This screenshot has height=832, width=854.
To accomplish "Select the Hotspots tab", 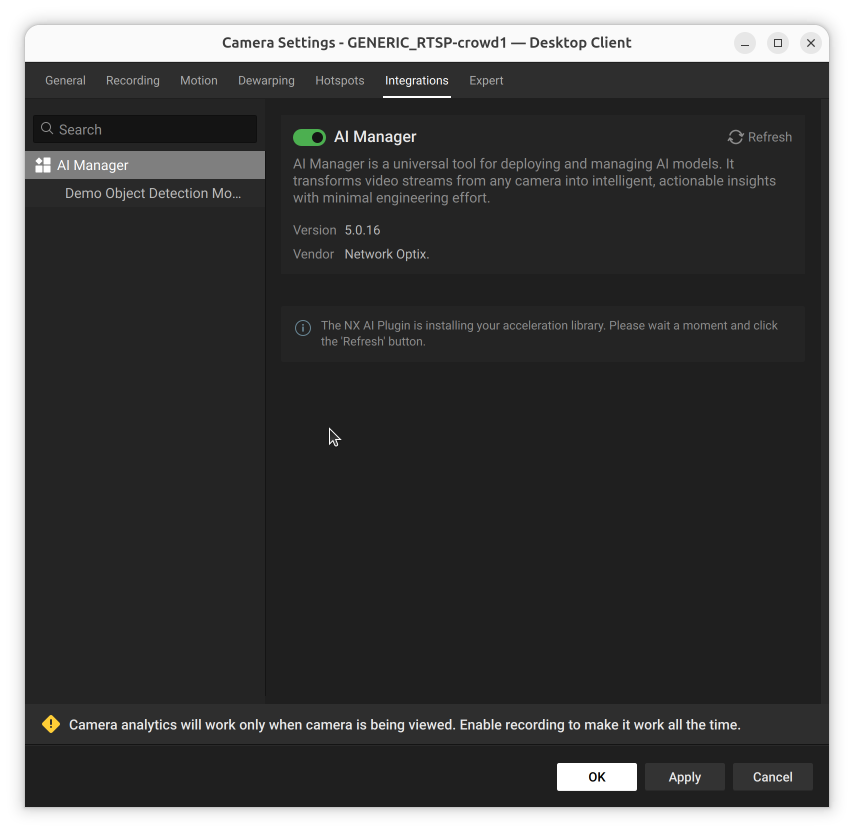I will [x=340, y=81].
